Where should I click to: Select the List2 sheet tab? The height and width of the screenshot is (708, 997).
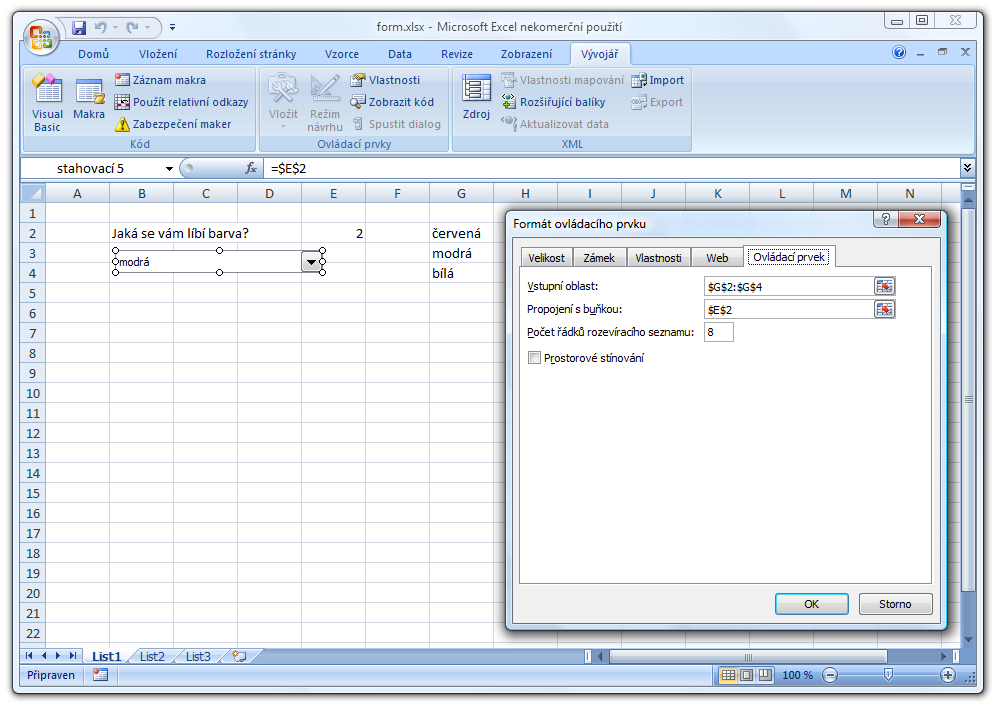(x=151, y=656)
